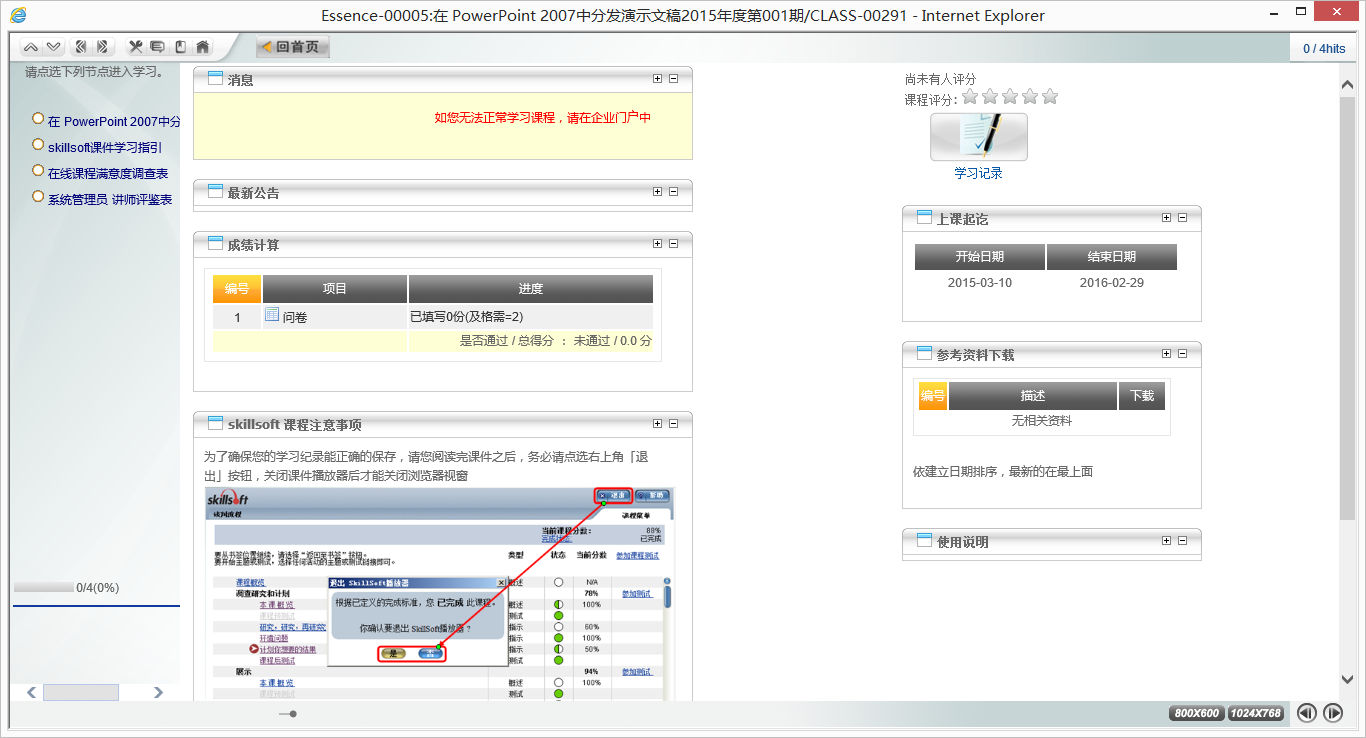The image size is (1366, 738).
Task: Open the tools wrench icon
Action: (136, 47)
